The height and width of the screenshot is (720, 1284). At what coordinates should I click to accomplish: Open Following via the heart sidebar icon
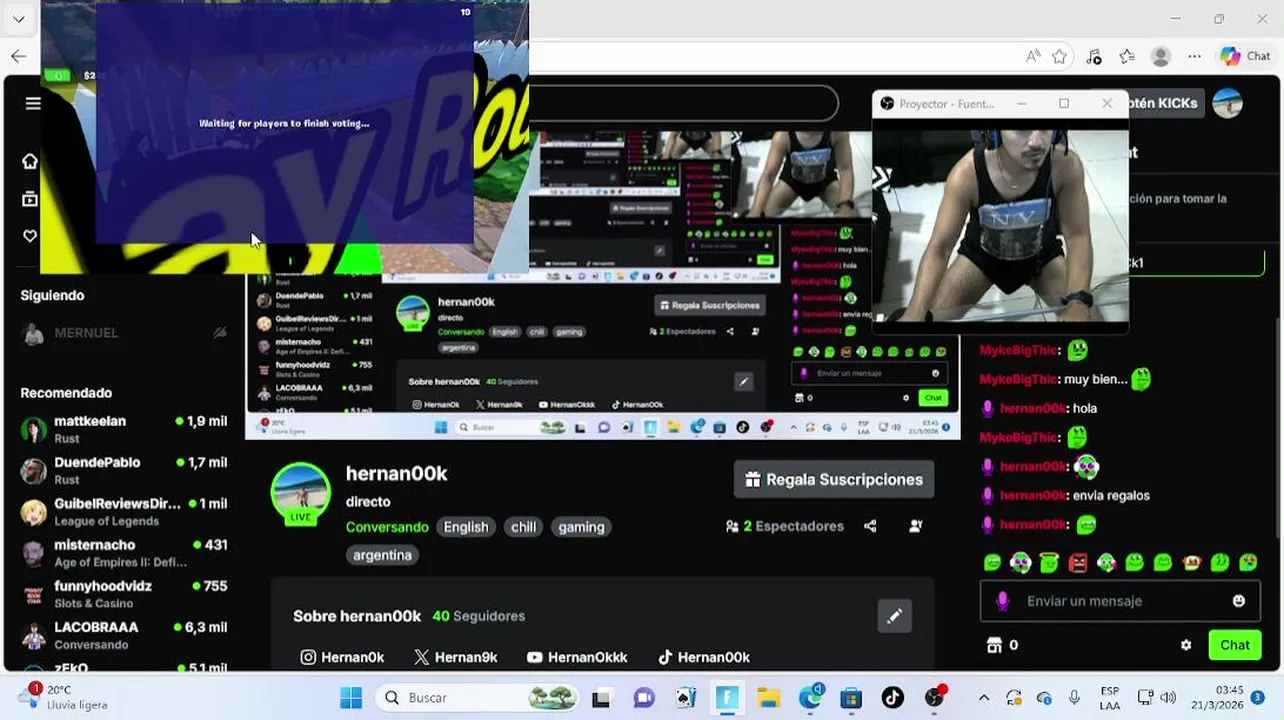point(30,236)
